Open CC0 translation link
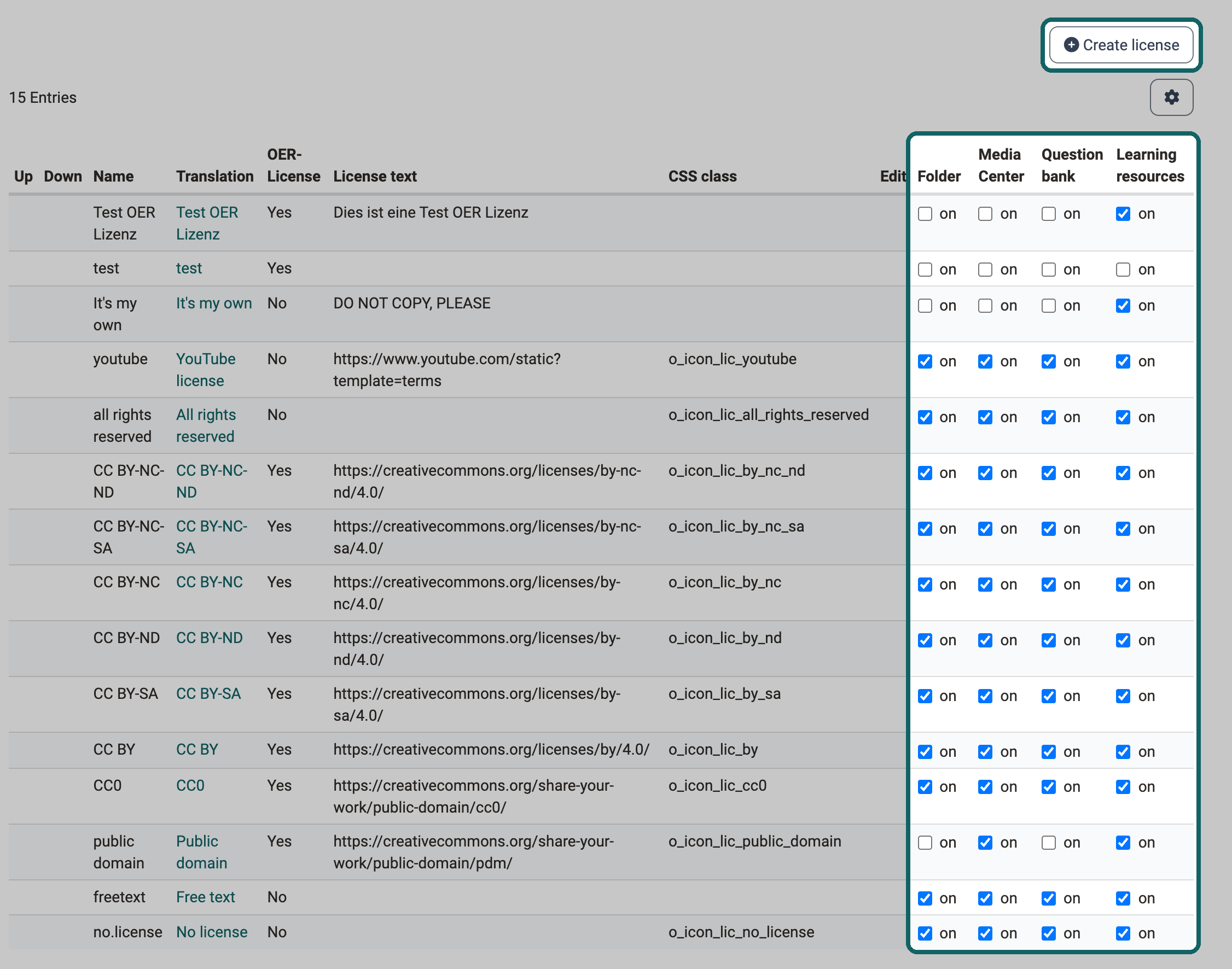Screen dimensions: 1232x969 tap(190, 785)
